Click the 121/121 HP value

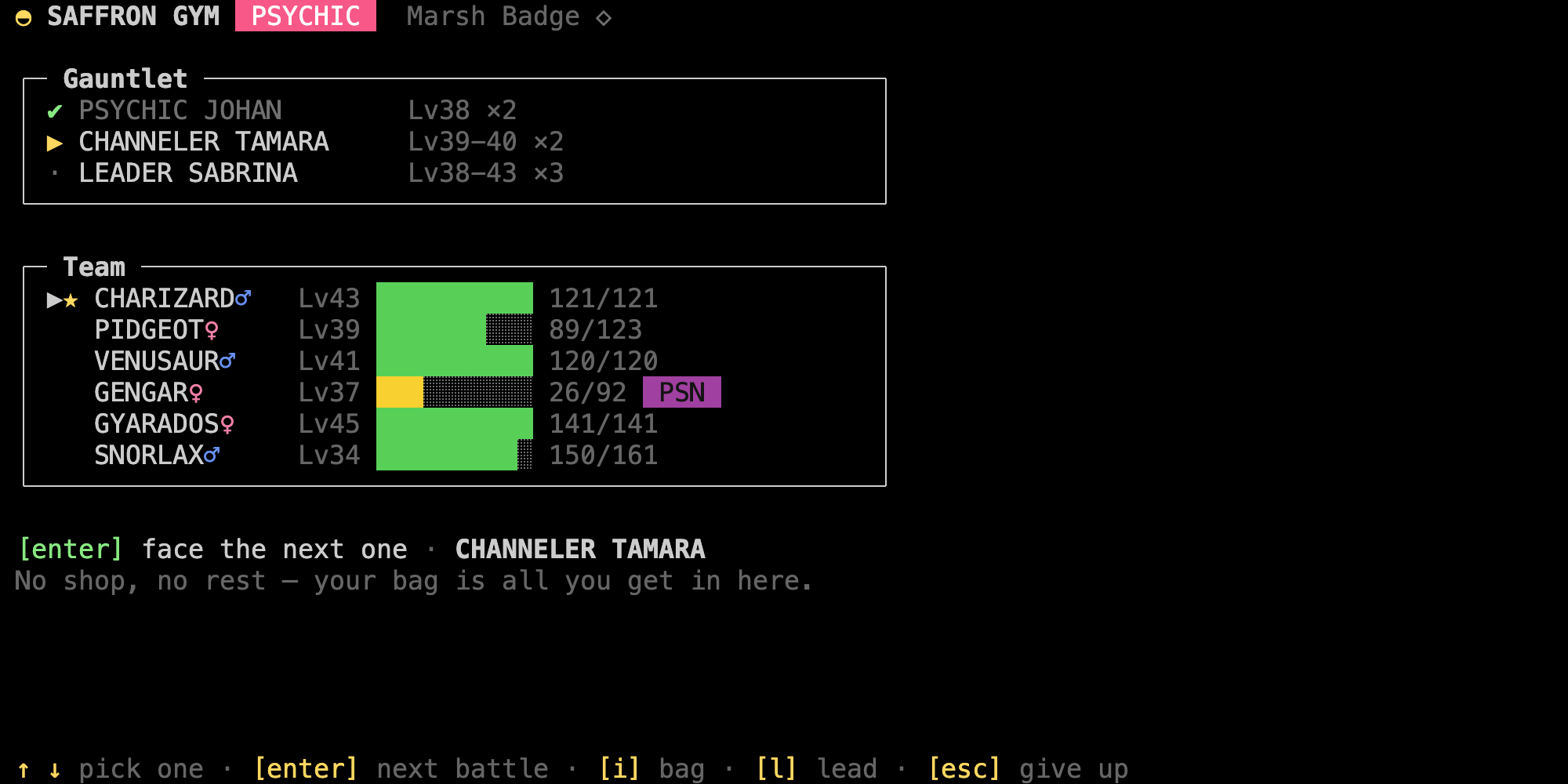coord(604,299)
